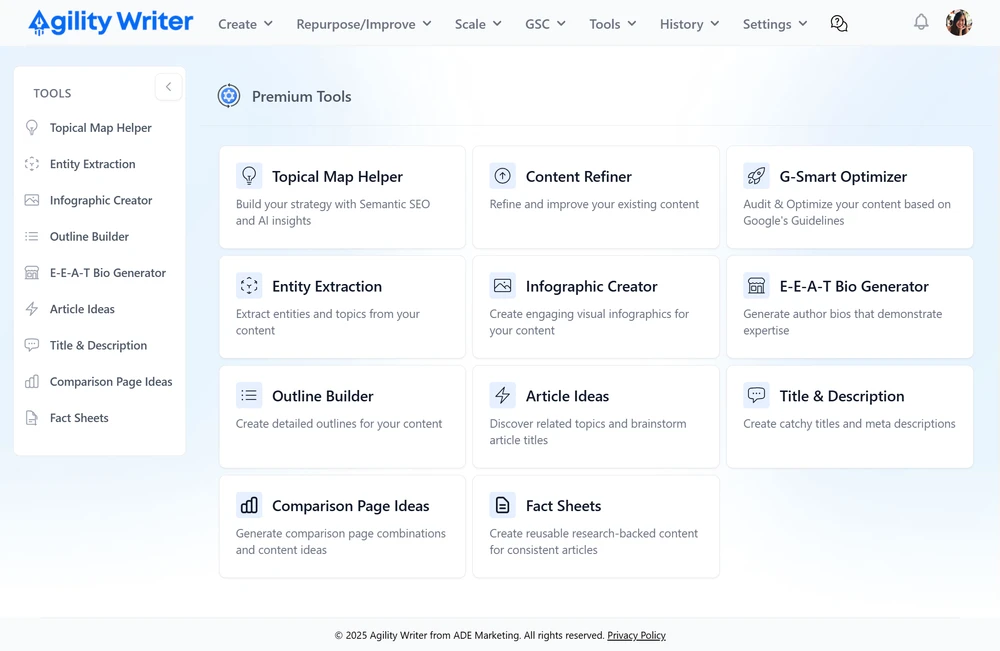Click the sidebar Outline Builder list icon
The height and width of the screenshot is (651, 1000).
tap(31, 237)
